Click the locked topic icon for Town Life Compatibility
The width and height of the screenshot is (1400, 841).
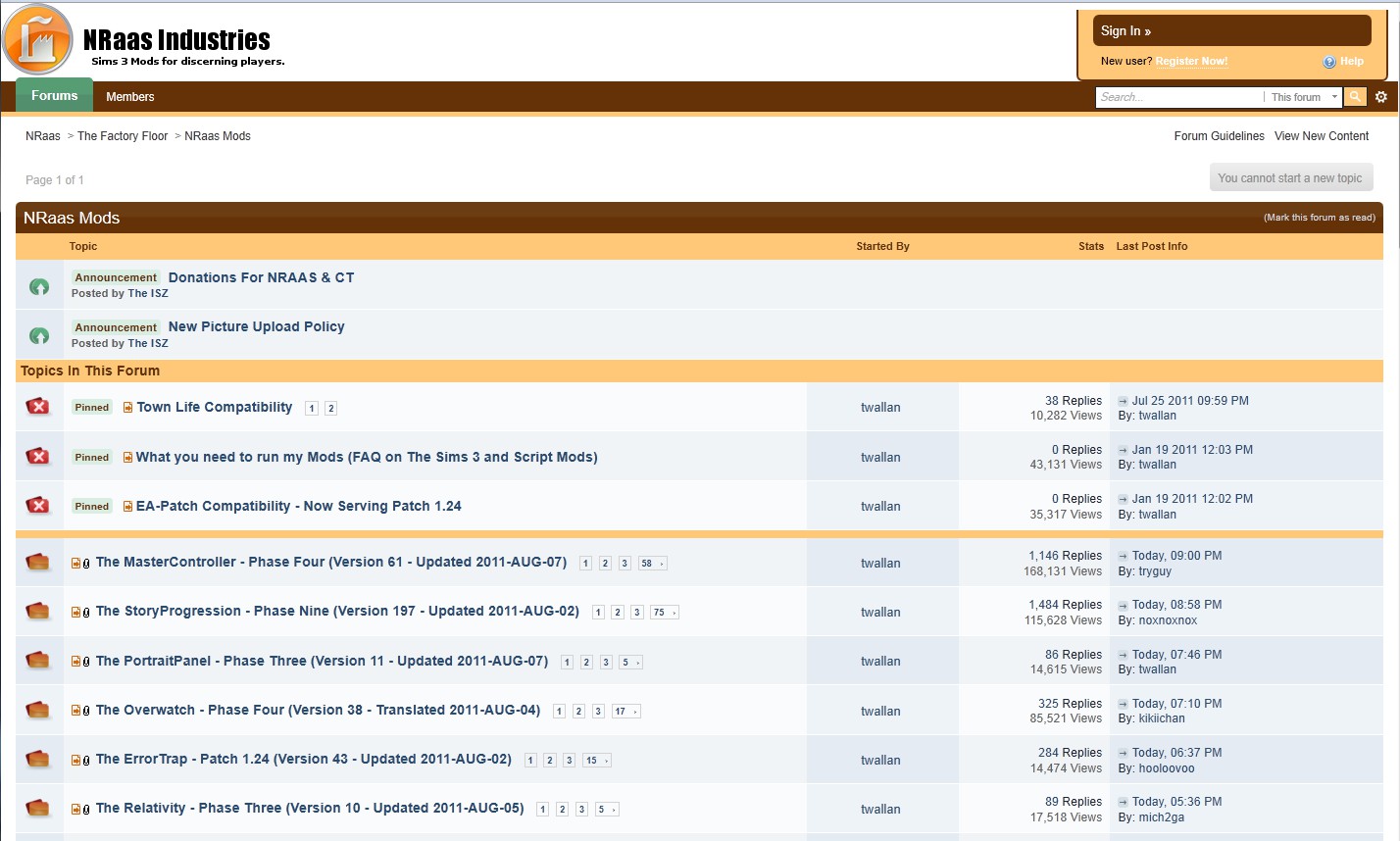[37, 407]
